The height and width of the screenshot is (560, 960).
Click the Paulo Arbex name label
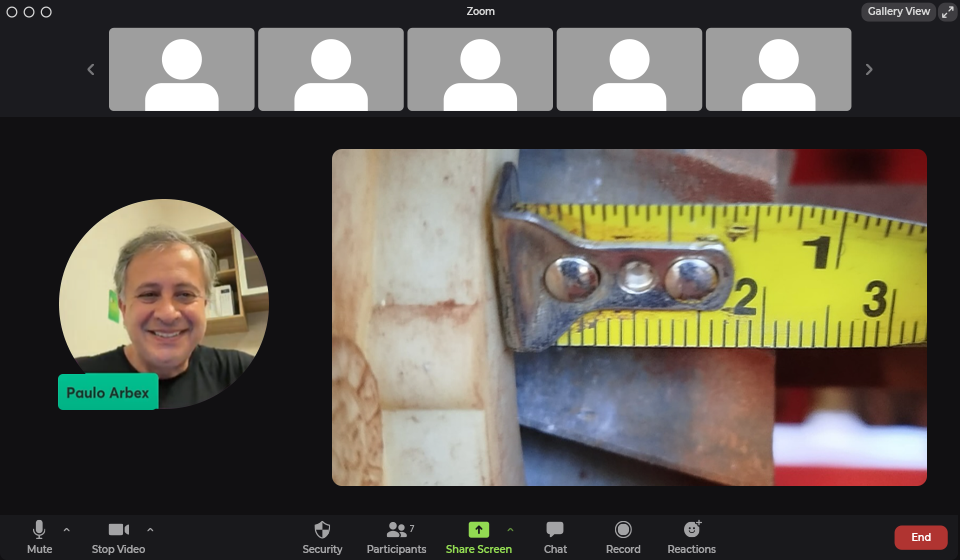point(108,392)
